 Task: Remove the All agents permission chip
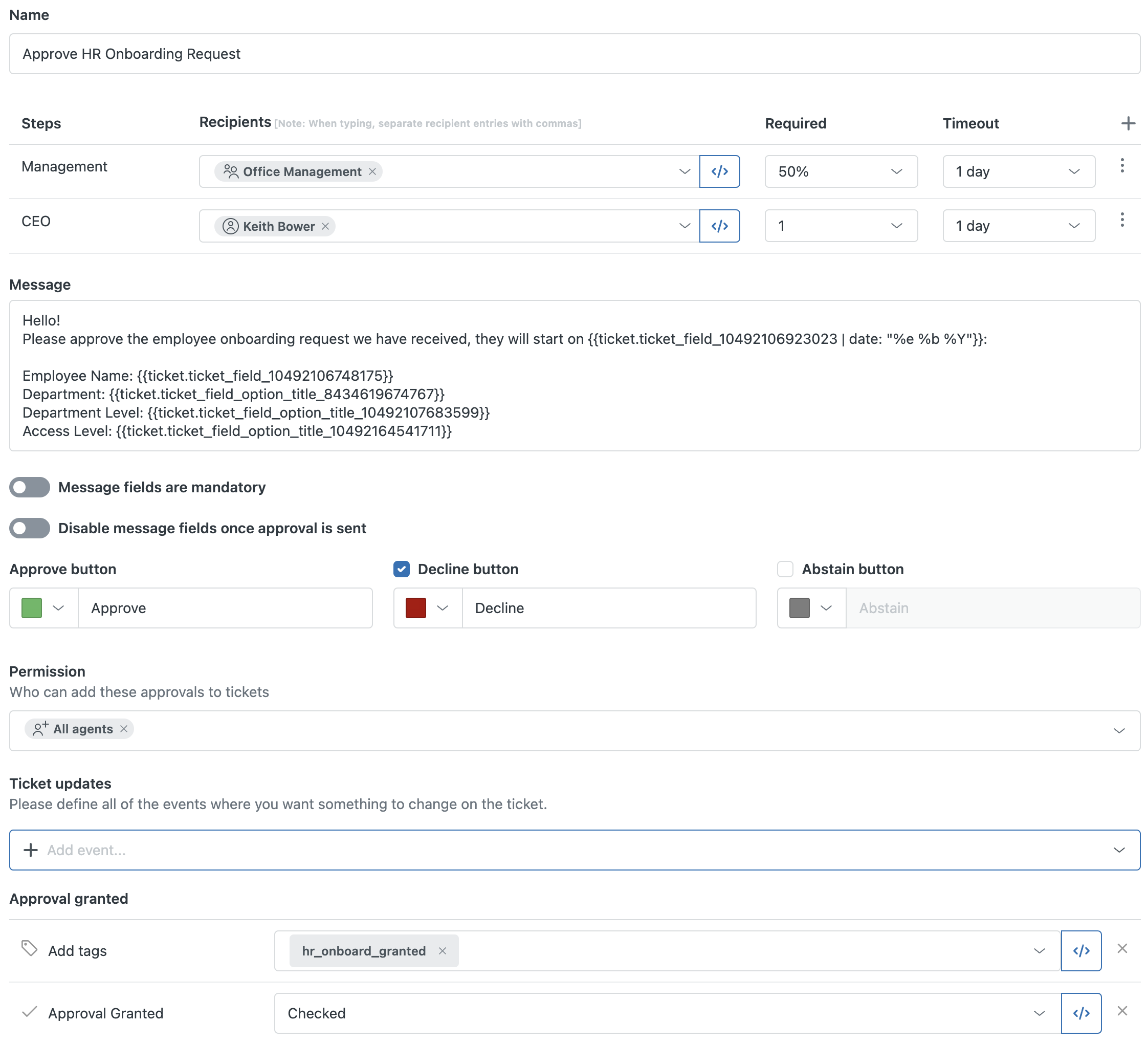pyautogui.click(x=124, y=729)
